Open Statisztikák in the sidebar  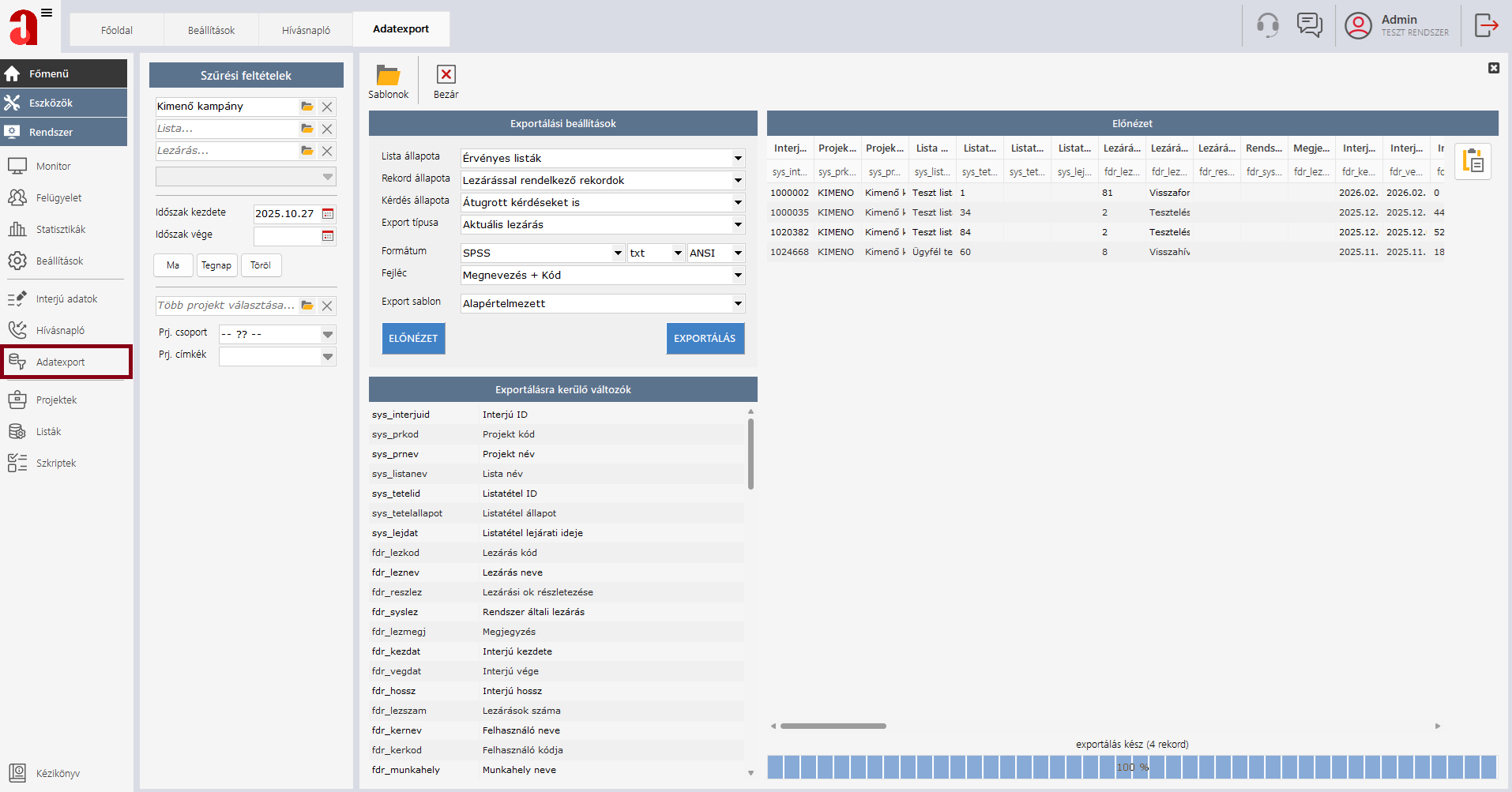[x=61, y=230]
